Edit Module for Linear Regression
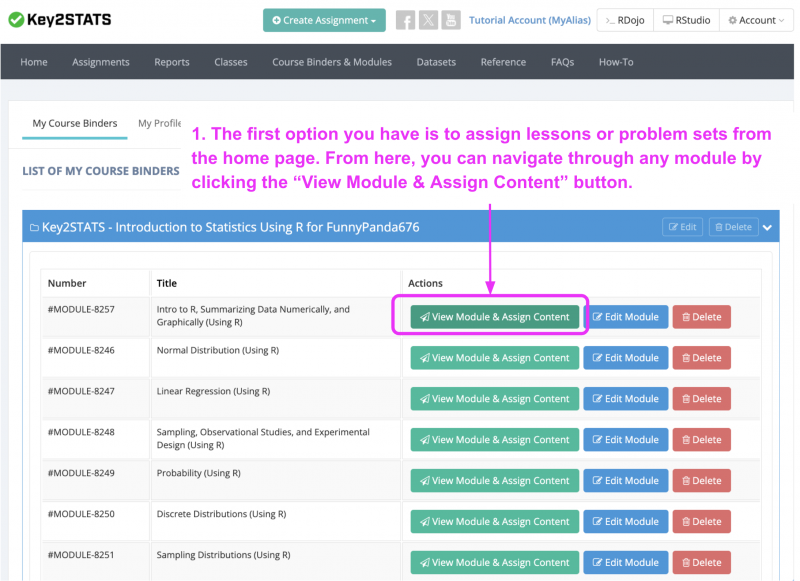This screenshot has width=800, height=581. tap(626, 399)
